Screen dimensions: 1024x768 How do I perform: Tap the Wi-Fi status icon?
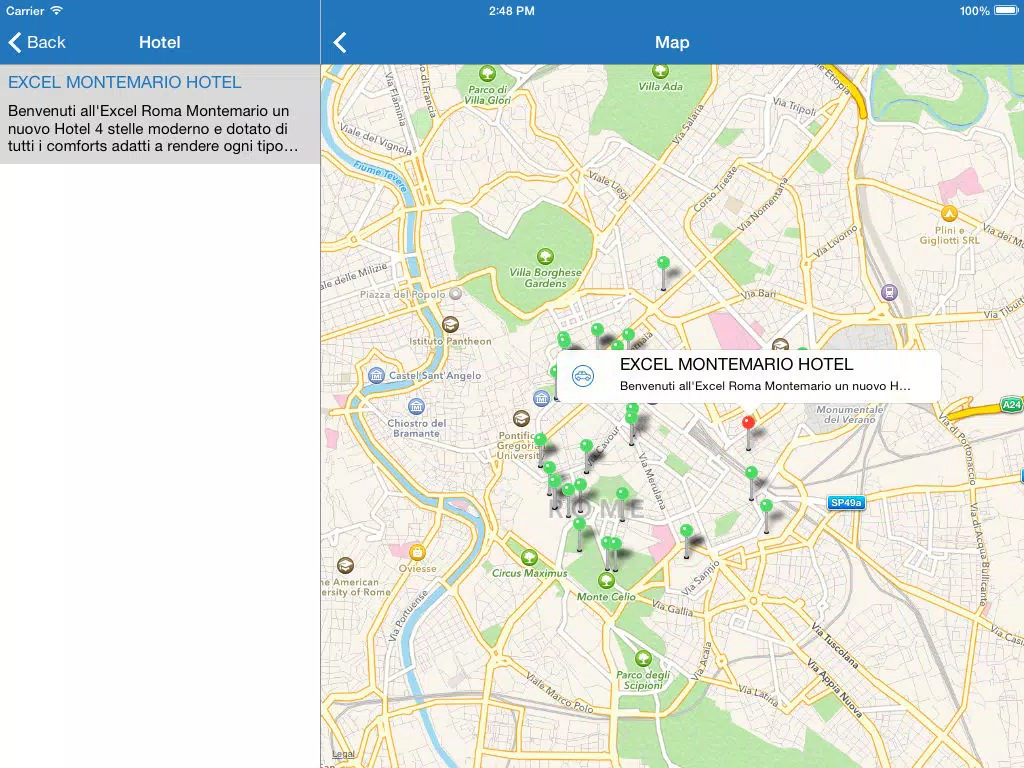coord(56,10)
